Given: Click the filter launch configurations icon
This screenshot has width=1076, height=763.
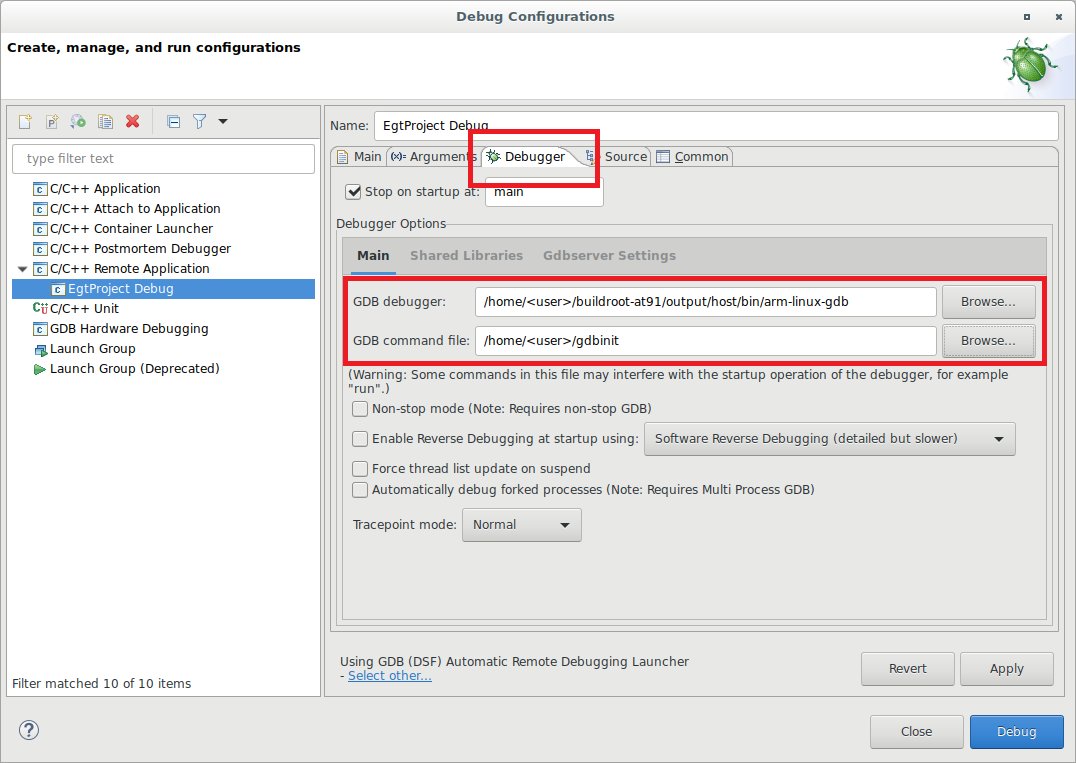Looking at the screenshot, I should (198, 121).
